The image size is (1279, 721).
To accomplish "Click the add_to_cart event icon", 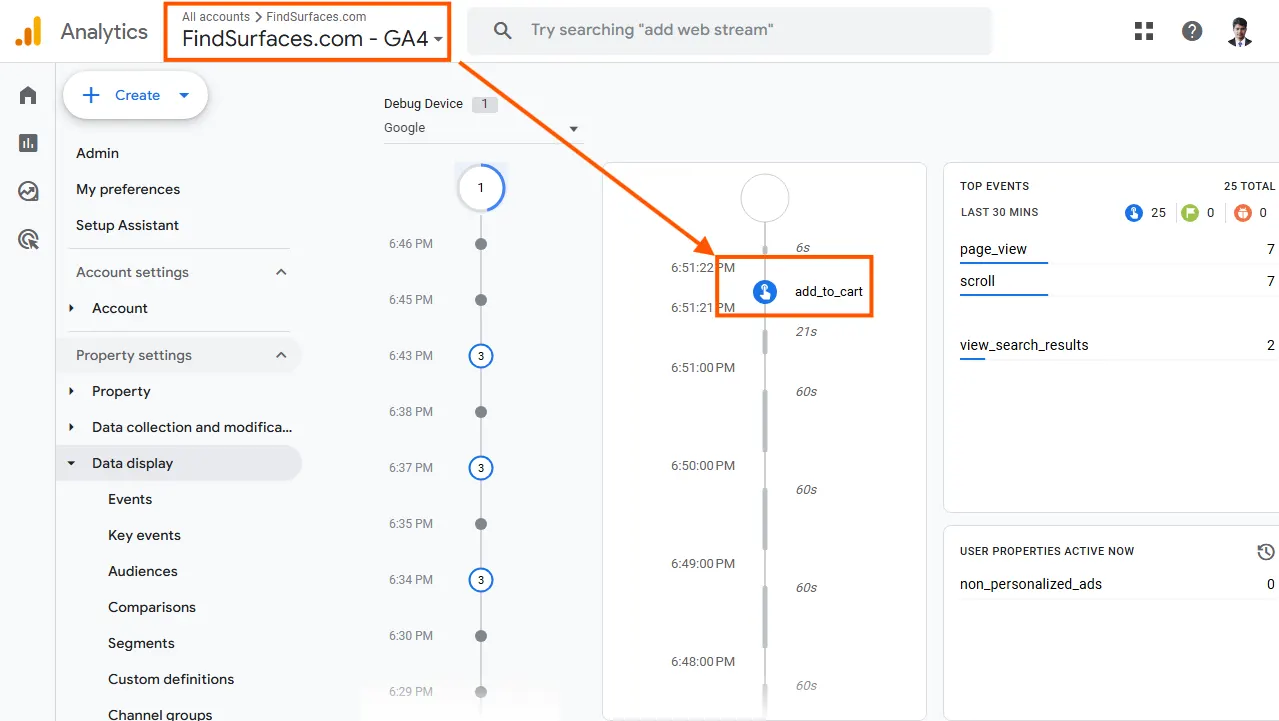I will pyautogui.click(x=765, y=292).
